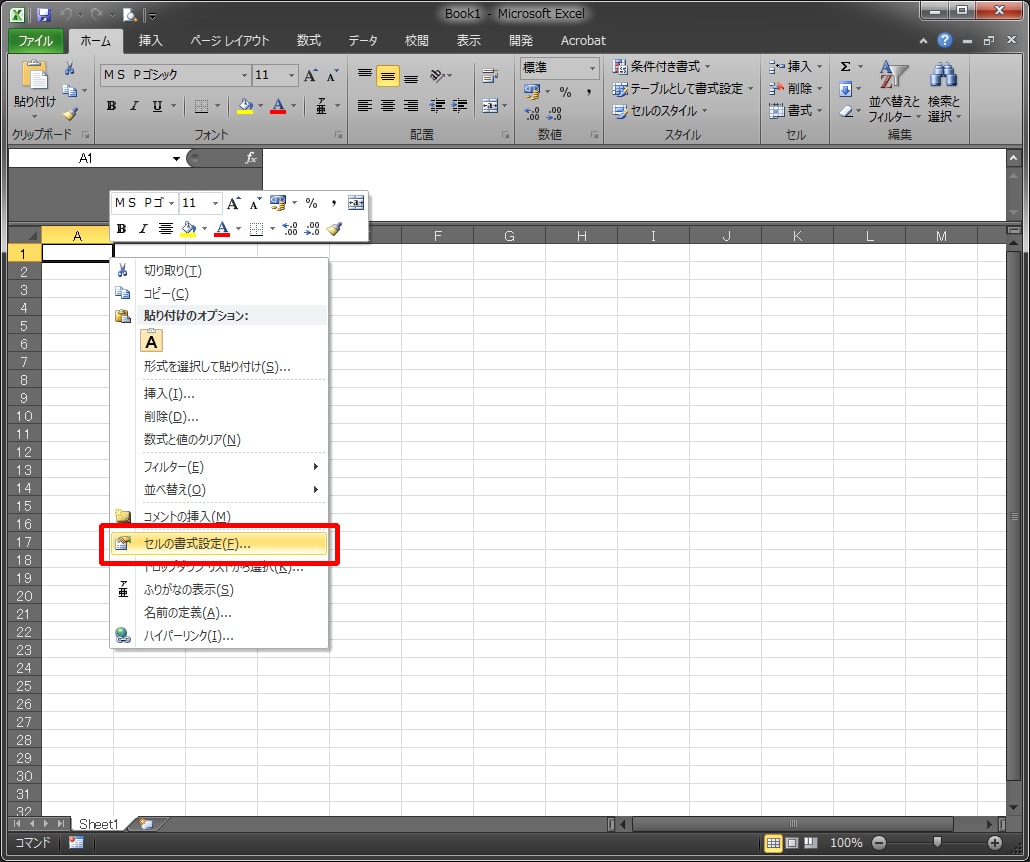Apply ribbon red font color
1030x862 pixels.
coord(278,106)
